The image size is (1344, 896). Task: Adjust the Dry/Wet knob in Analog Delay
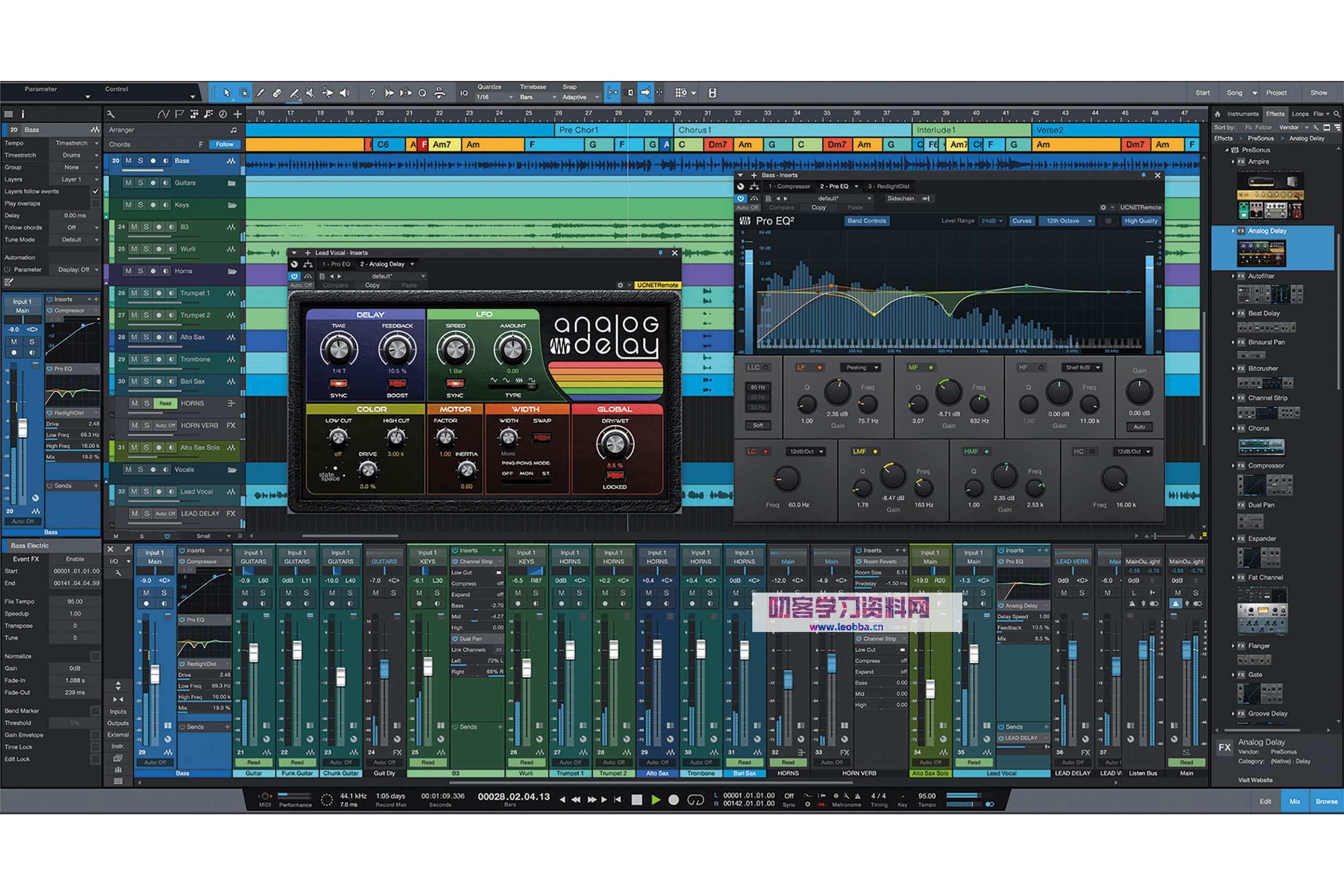click(614, 444)
